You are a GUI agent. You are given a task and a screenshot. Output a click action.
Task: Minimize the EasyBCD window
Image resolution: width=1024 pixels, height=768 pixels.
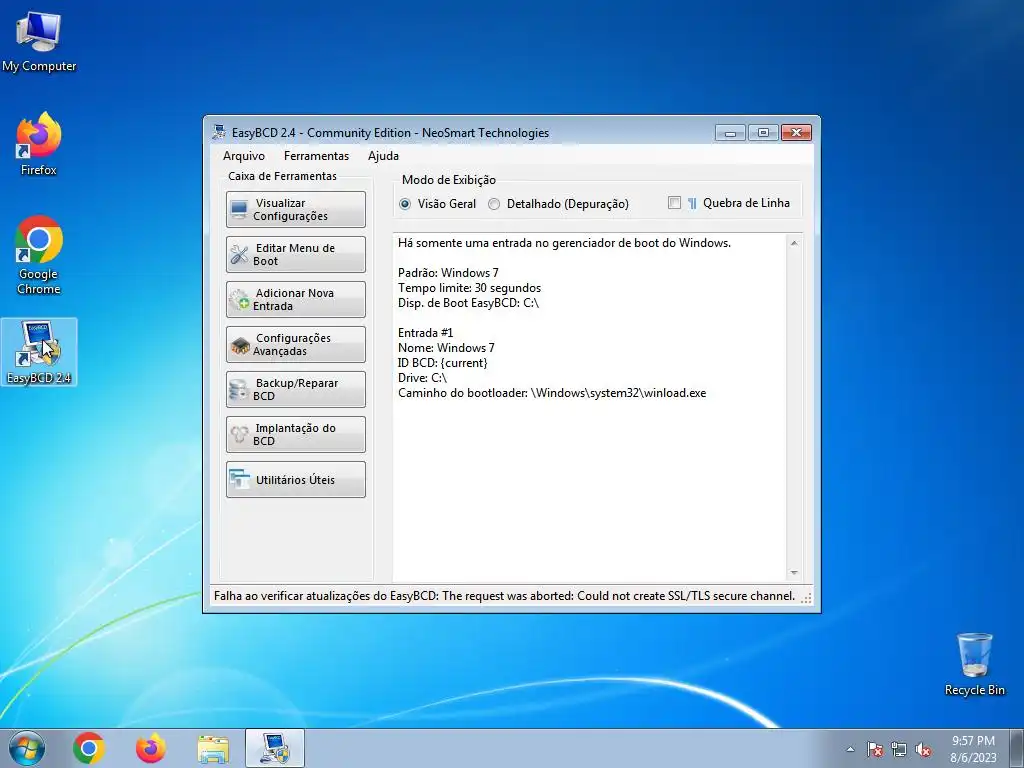coord(730,133)
